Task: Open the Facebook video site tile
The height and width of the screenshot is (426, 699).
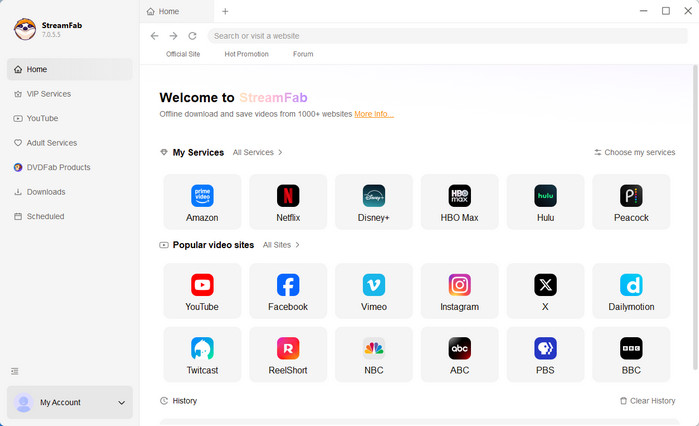Action: point(288,291)
